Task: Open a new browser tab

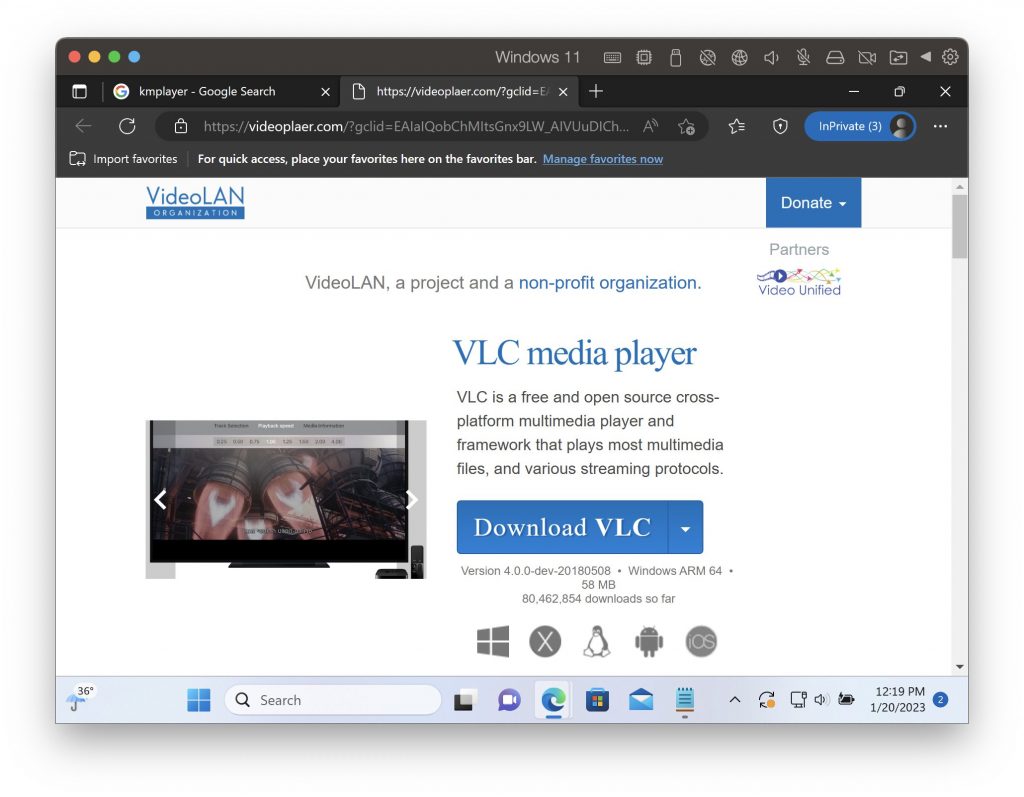Action: coord(596,91)
